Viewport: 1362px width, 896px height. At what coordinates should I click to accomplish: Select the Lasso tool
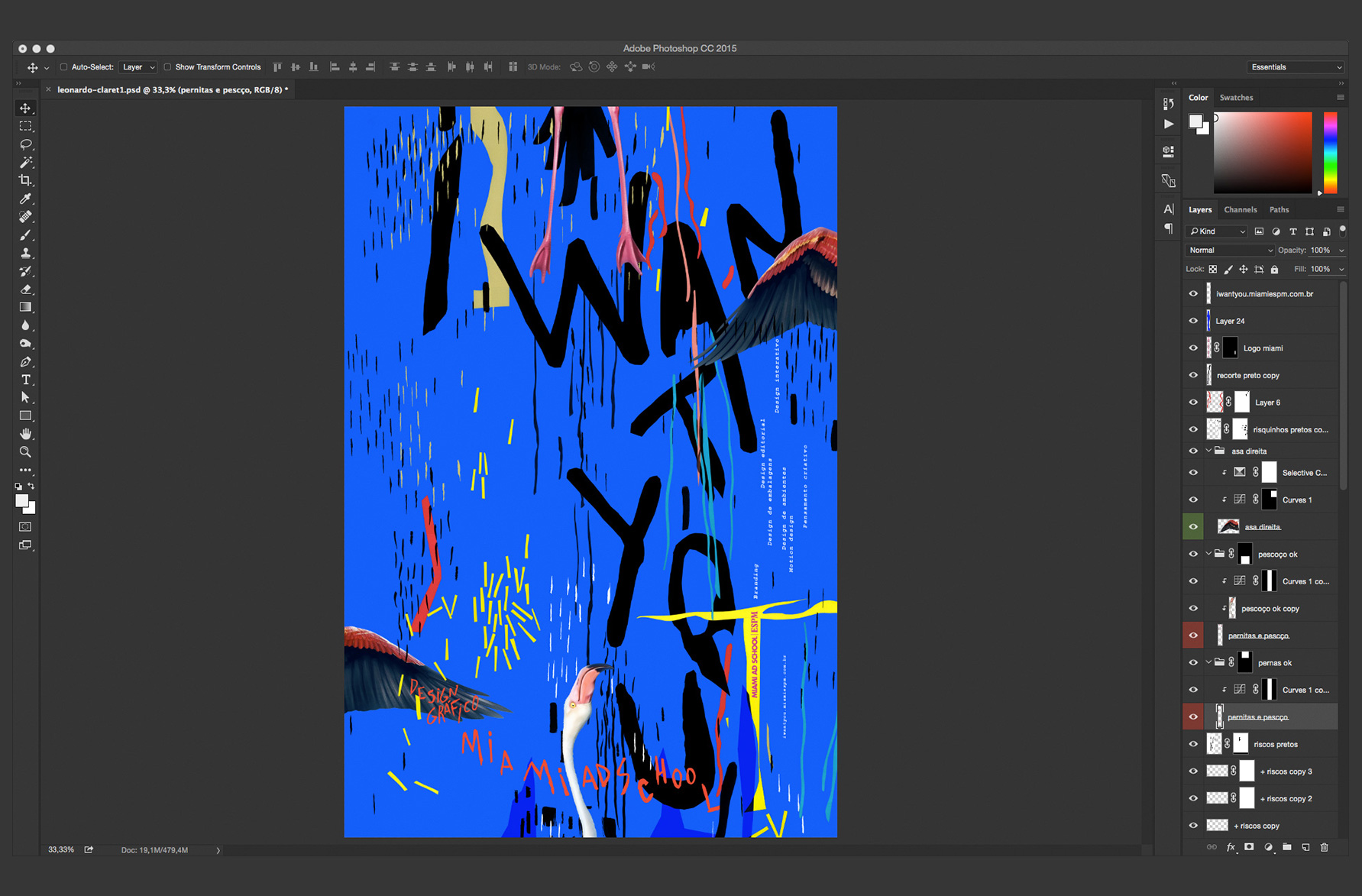(x=25, y=144)
